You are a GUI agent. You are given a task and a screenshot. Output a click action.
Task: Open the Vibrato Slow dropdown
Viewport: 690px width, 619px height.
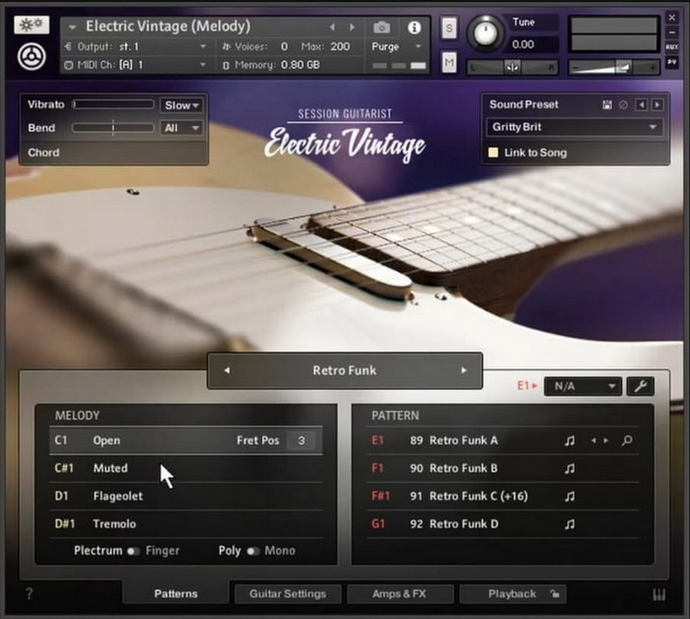pyautogui.click(x=181, y=105)
